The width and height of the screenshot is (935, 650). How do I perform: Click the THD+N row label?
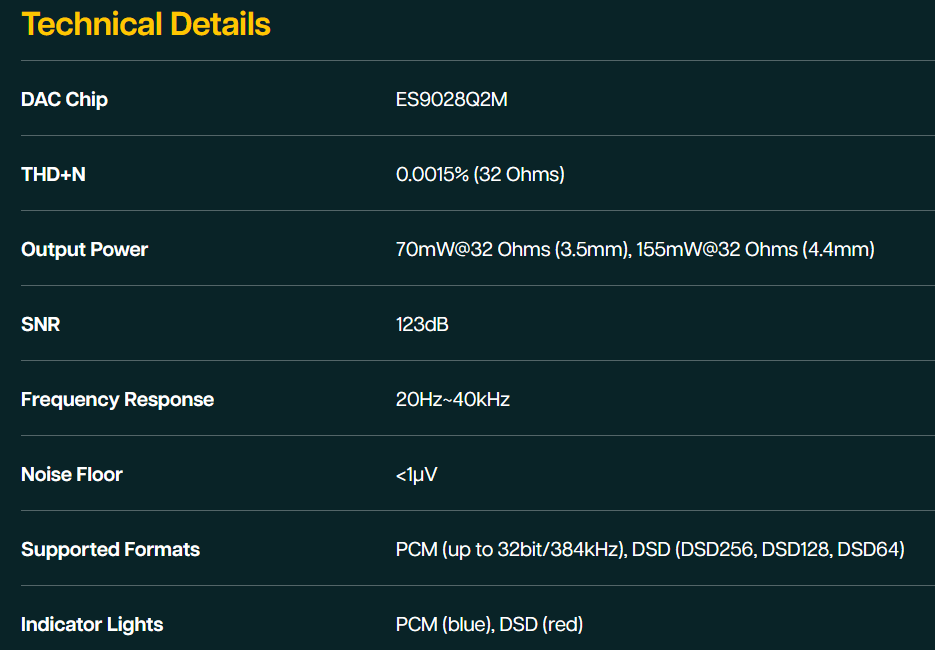coord(54,174)
